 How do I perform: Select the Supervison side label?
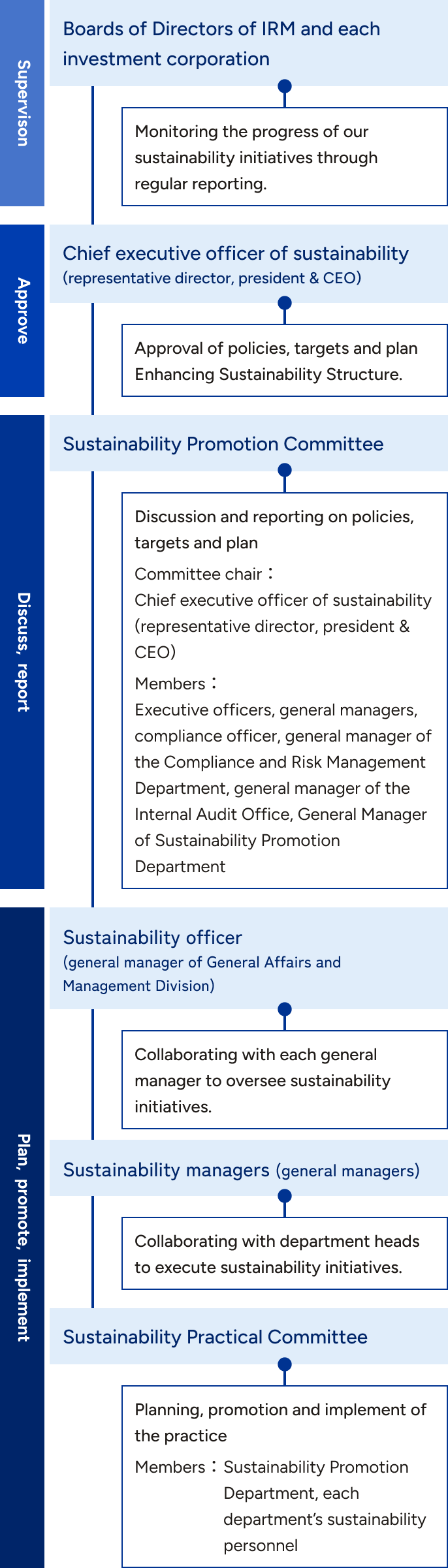pyautogui.click(x=22, y=103)
